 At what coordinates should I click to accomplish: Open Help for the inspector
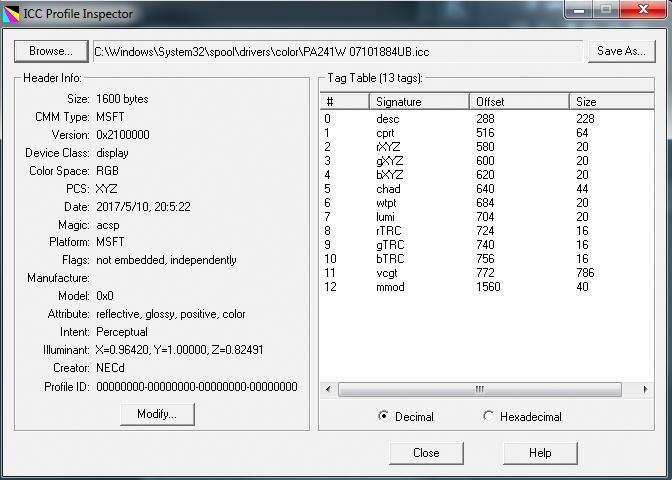tap(540, 453)
